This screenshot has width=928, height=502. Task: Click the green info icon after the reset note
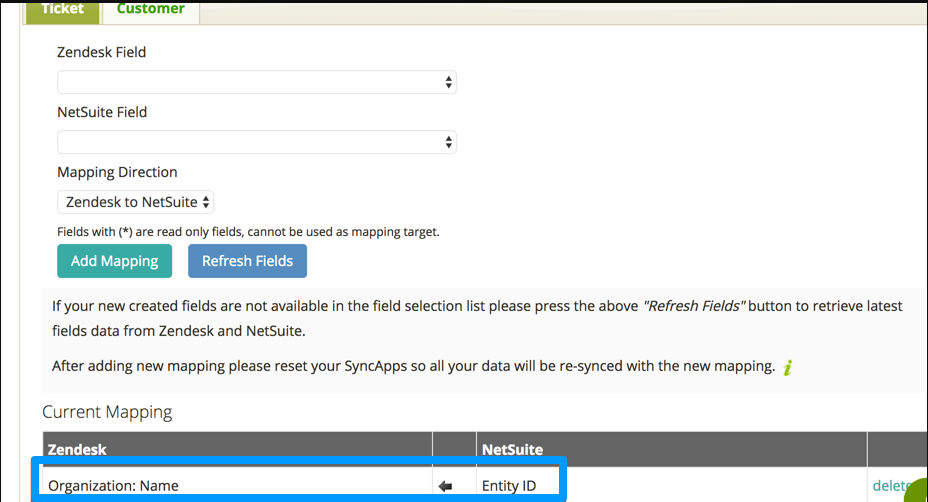click(x=788, y=367)
